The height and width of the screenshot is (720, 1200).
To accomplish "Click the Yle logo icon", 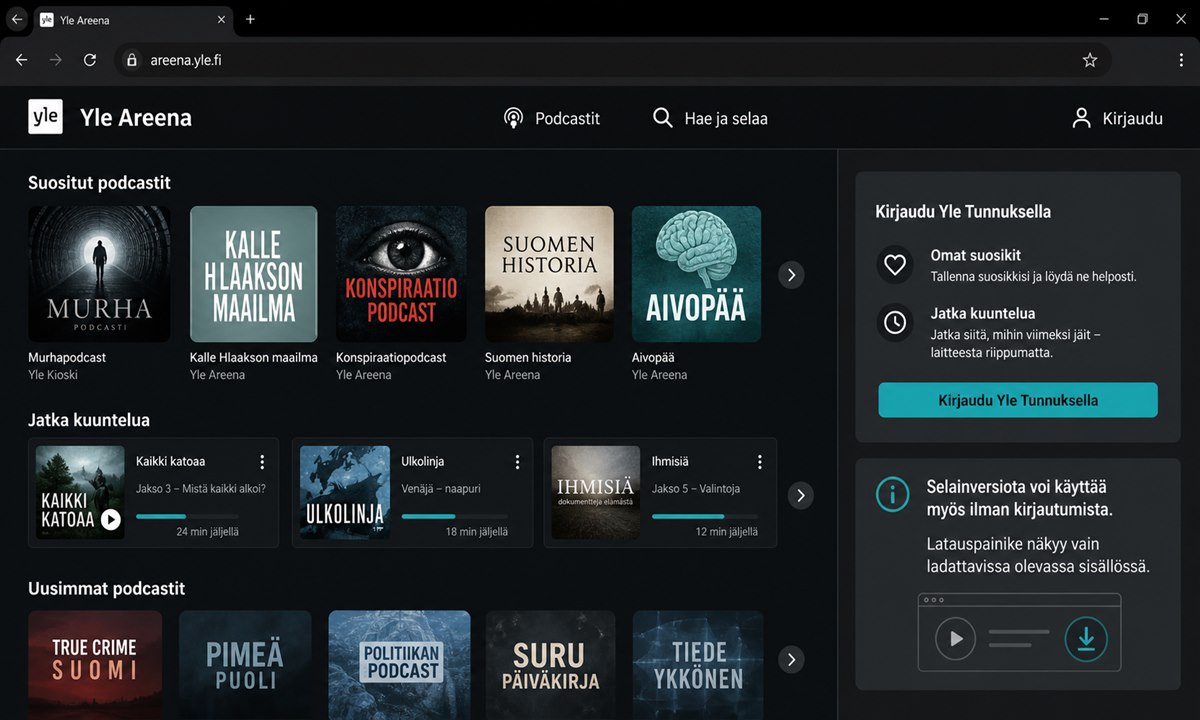I will [x=45, y=117].
